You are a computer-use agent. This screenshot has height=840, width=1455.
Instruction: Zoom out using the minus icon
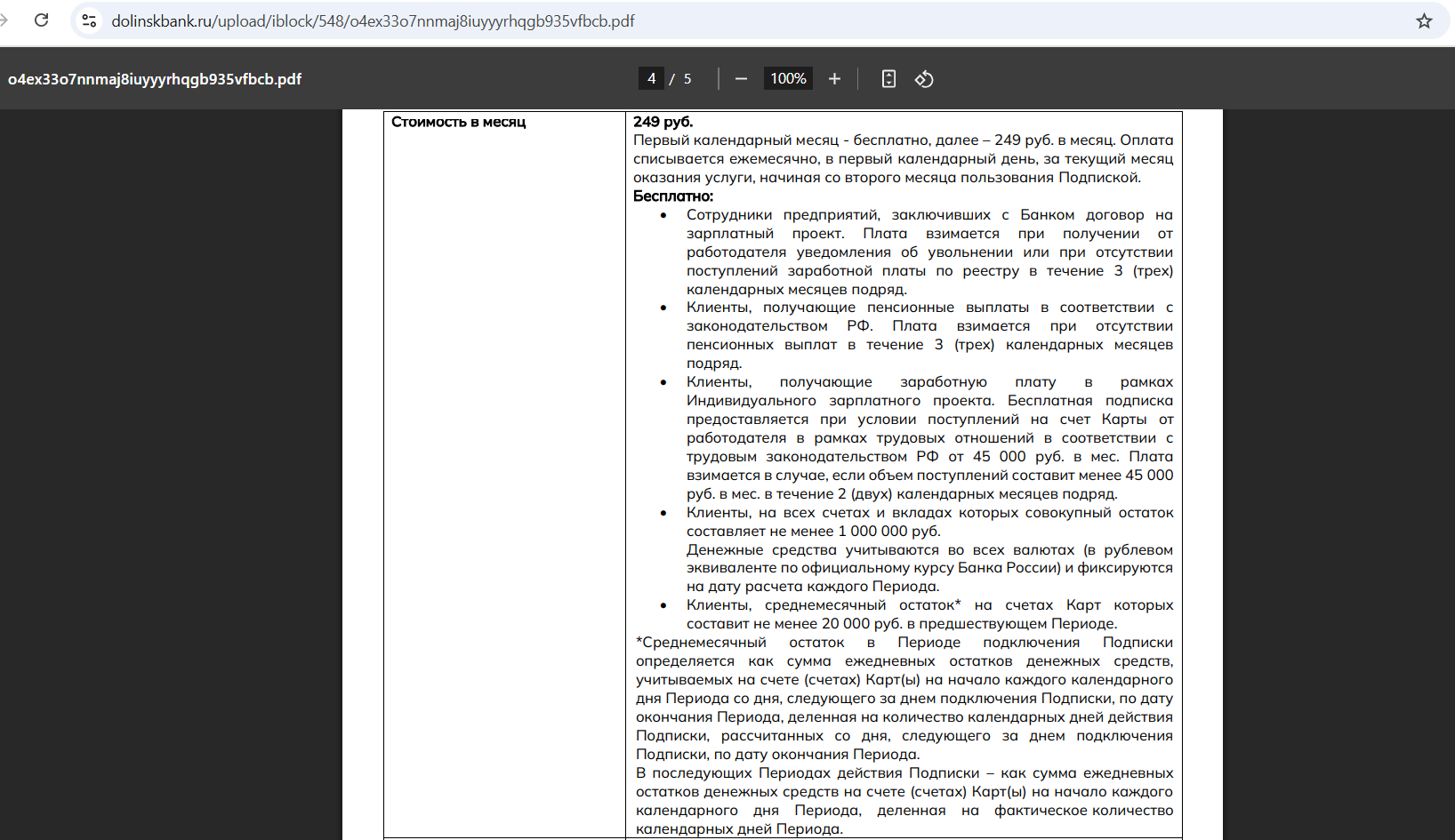point(741,79)
